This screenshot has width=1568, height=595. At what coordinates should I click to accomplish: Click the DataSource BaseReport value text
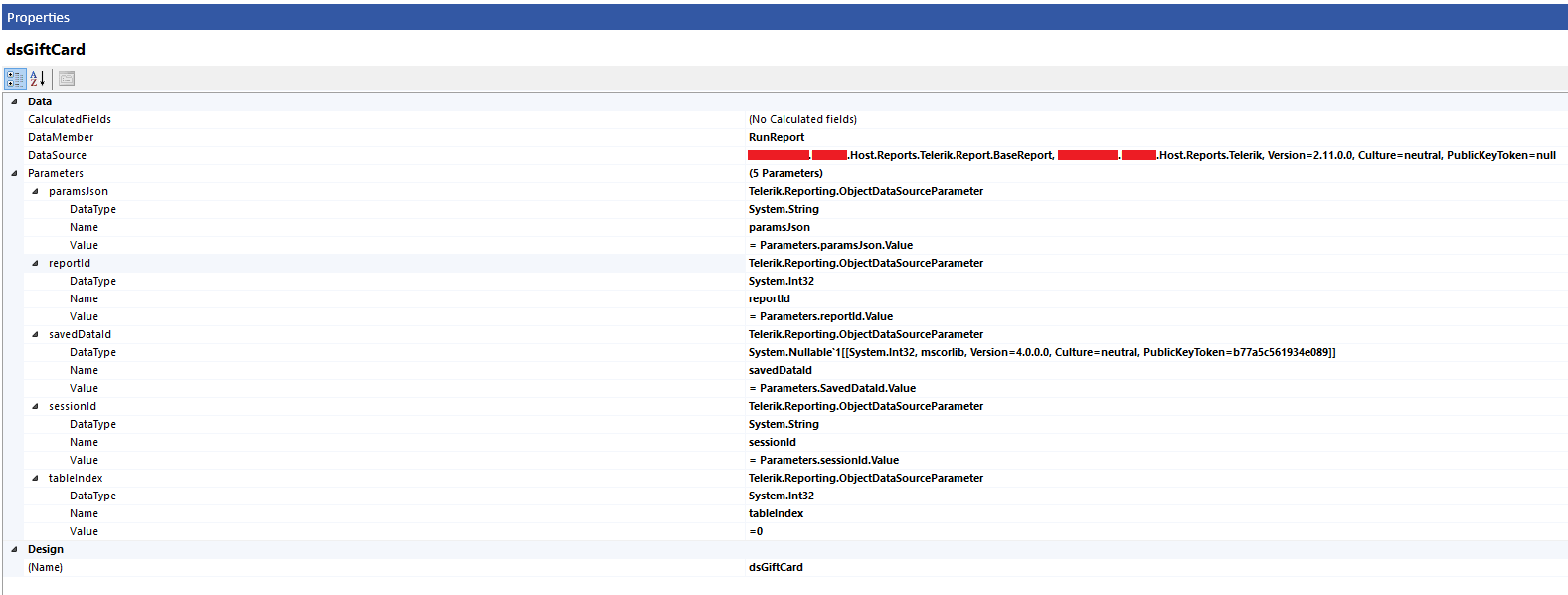pyautogui.click(x=1152, y=155)
